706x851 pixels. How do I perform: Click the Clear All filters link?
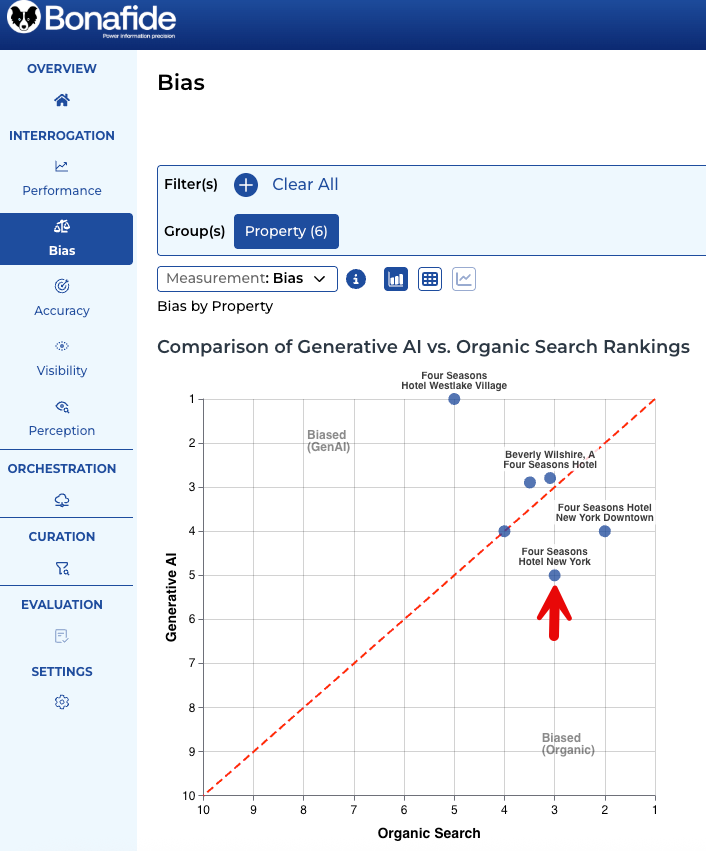305,184
